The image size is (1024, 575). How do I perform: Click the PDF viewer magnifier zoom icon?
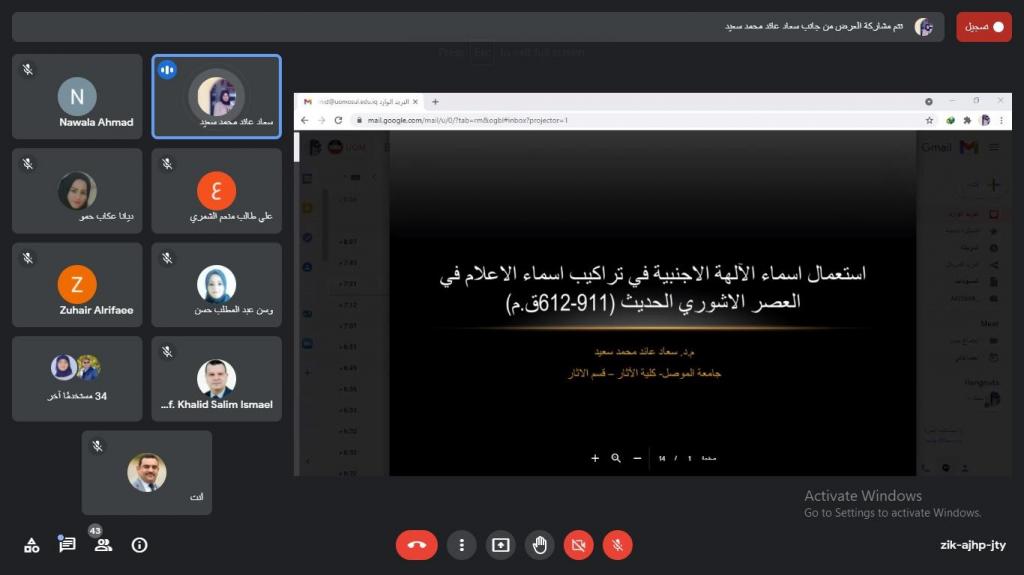click(x=616, y=458)
